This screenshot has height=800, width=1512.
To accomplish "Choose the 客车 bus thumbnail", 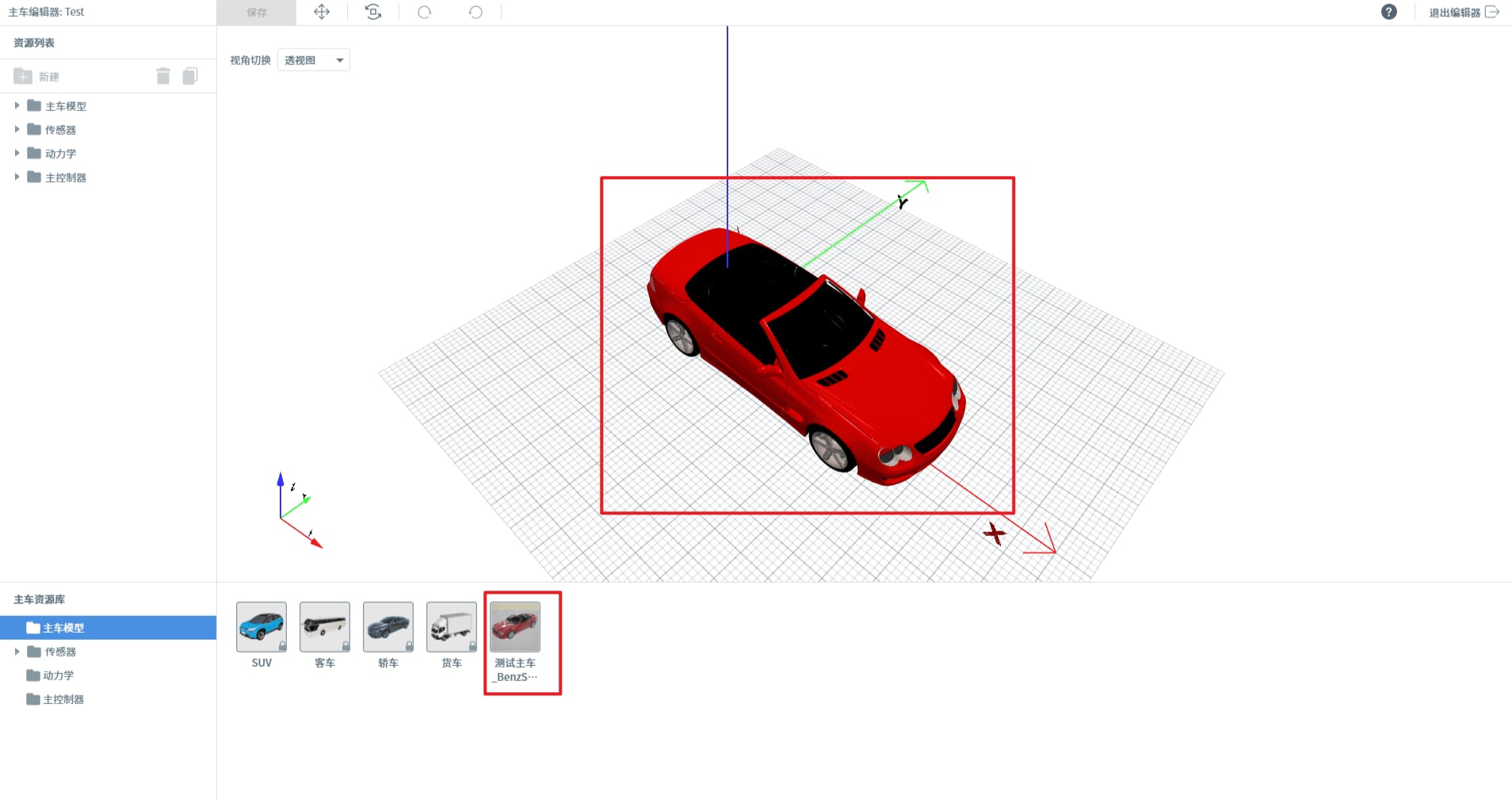I will pyautogui.click(x=325, y=626).
